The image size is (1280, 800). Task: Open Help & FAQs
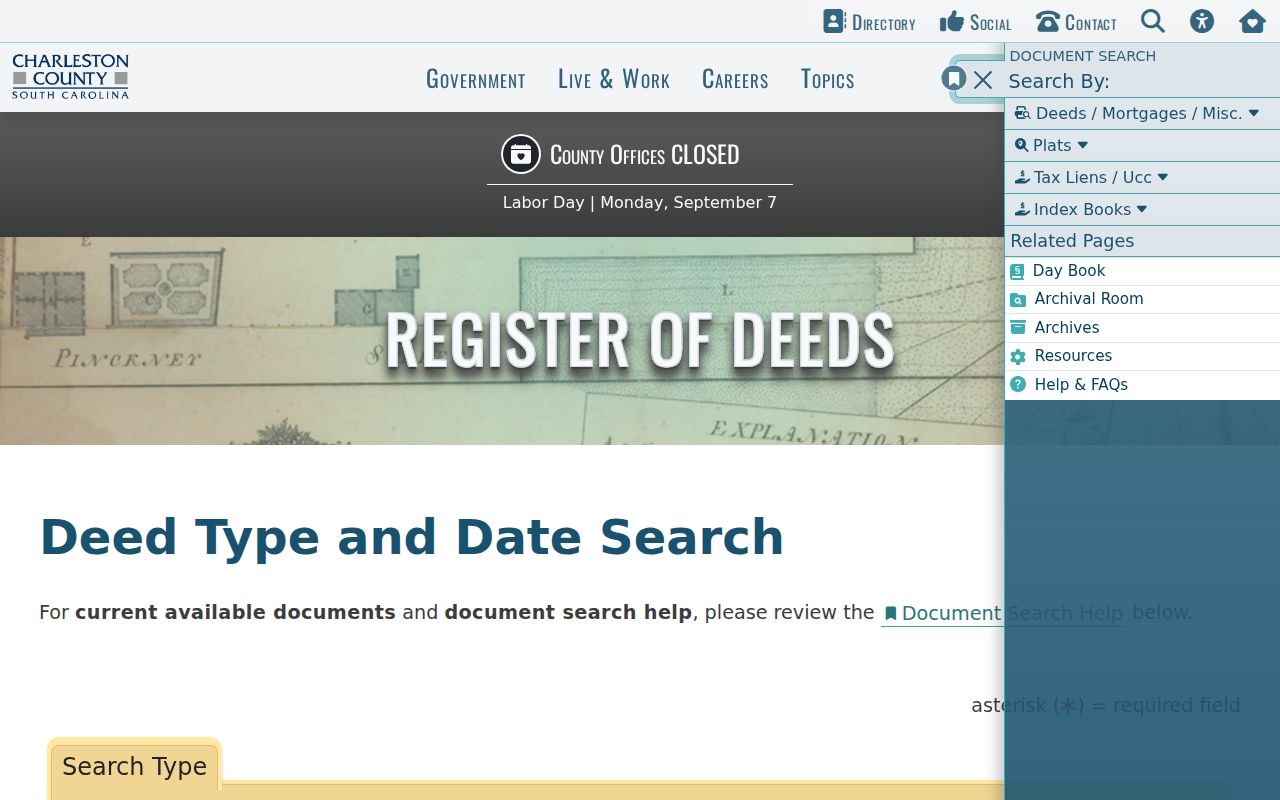point(1142,385)
